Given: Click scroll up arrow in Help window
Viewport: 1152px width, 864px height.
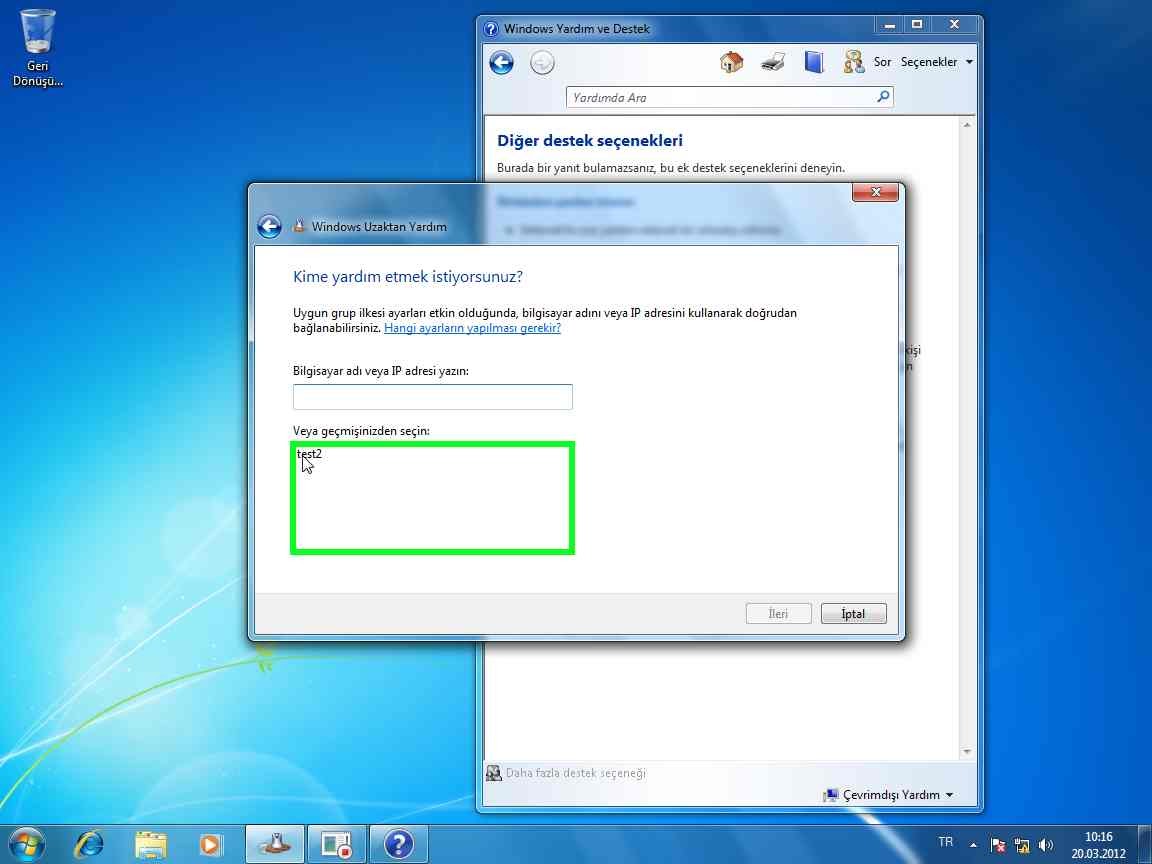Looking at the screenshot, I should tap(967, 126).
